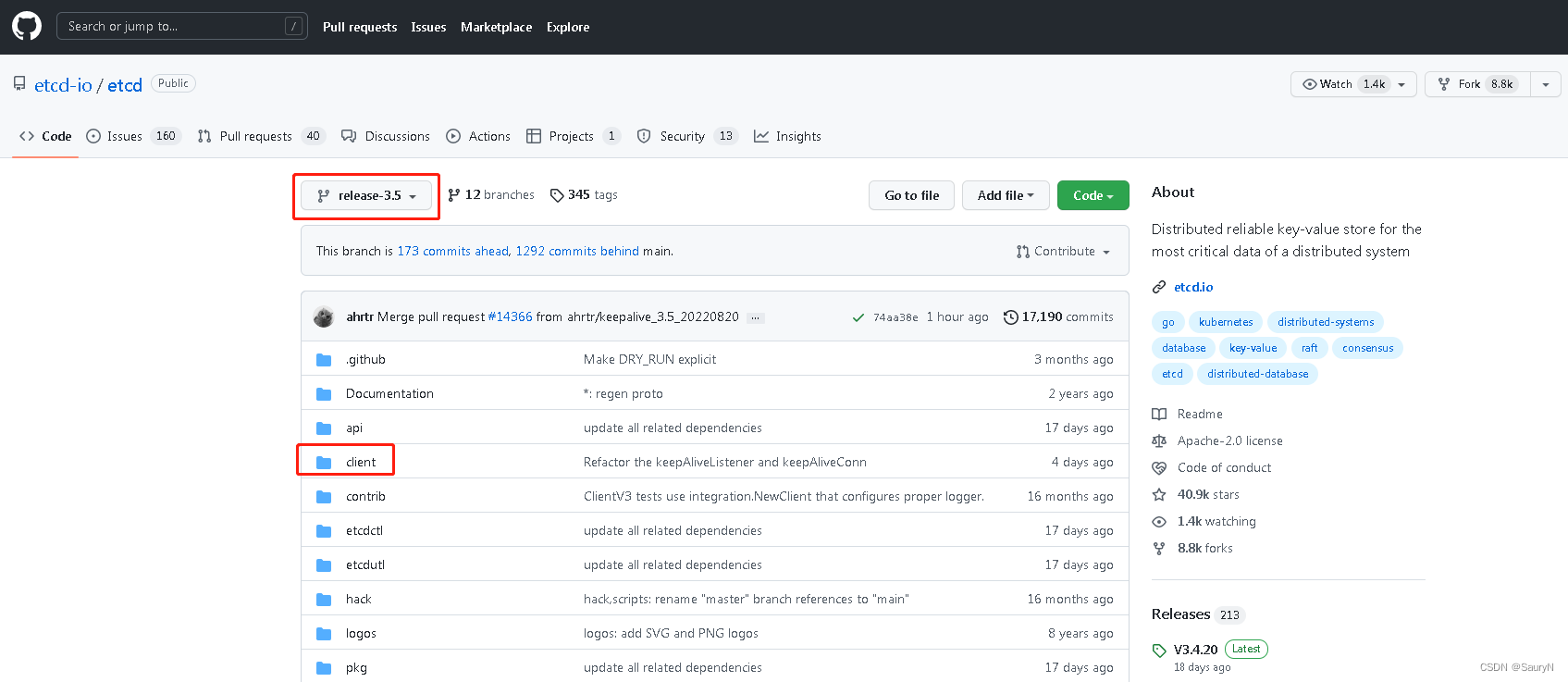The image size is (1568, 682).
Task: Open the Watch options dropdown arrow
Action: click(x=1401, y=84)
